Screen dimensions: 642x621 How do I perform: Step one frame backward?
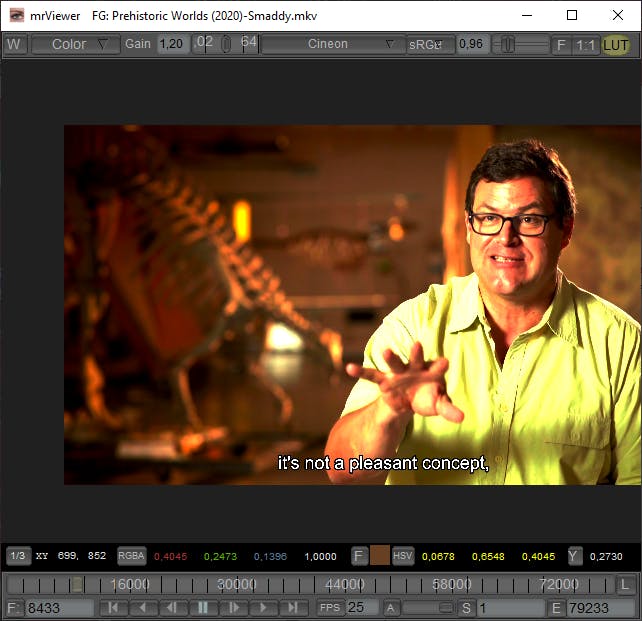[173, 607]
